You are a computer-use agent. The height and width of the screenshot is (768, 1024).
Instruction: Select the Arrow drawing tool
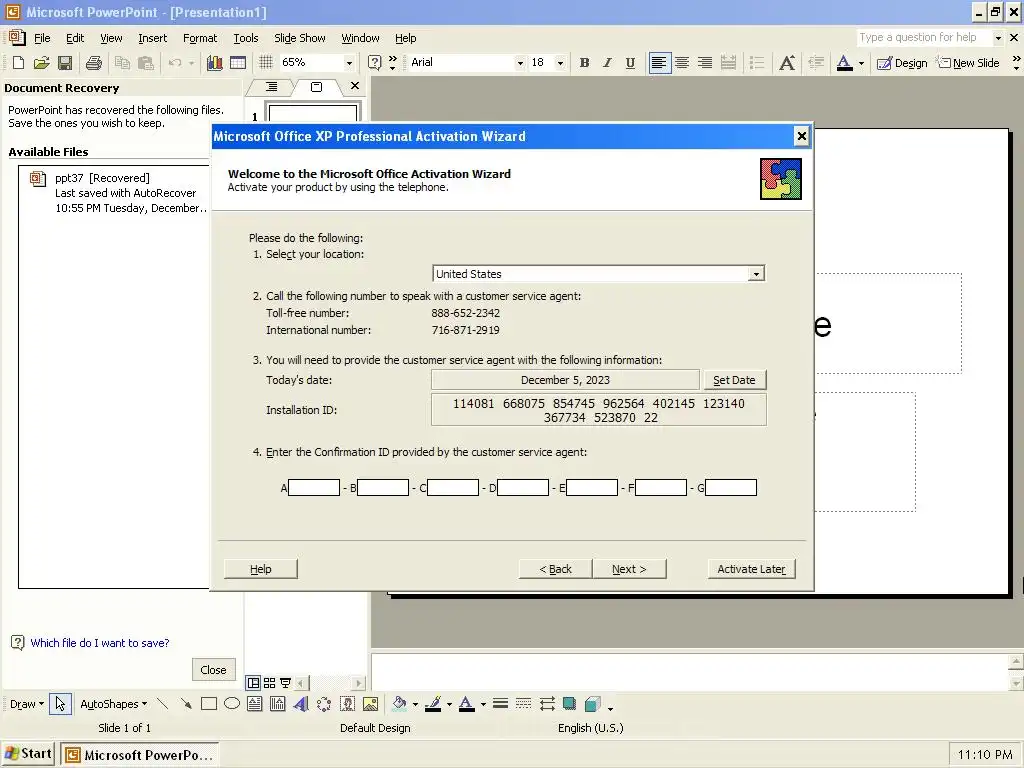186,704
